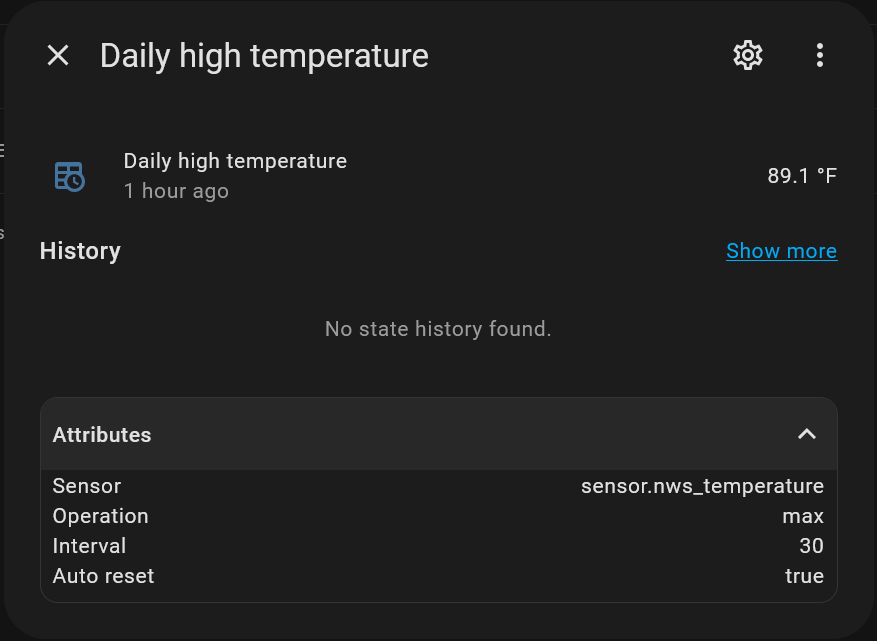Click the Sensor attribute label
The image size is (877, 641).
(x=86, y=486)
